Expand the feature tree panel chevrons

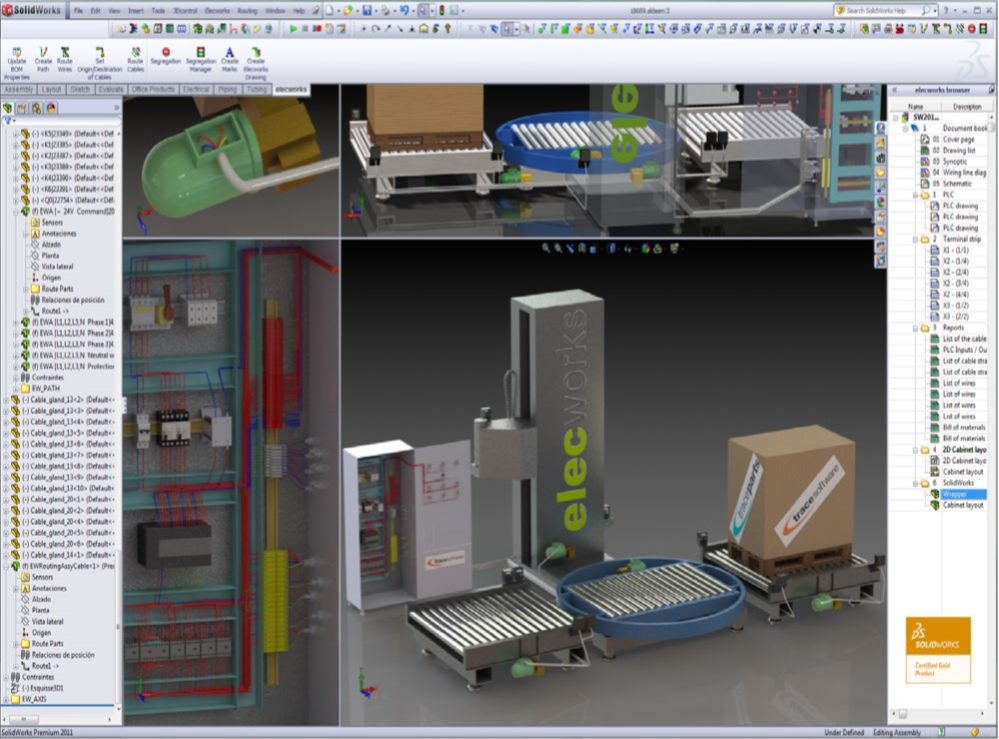[x=117, y=108]
